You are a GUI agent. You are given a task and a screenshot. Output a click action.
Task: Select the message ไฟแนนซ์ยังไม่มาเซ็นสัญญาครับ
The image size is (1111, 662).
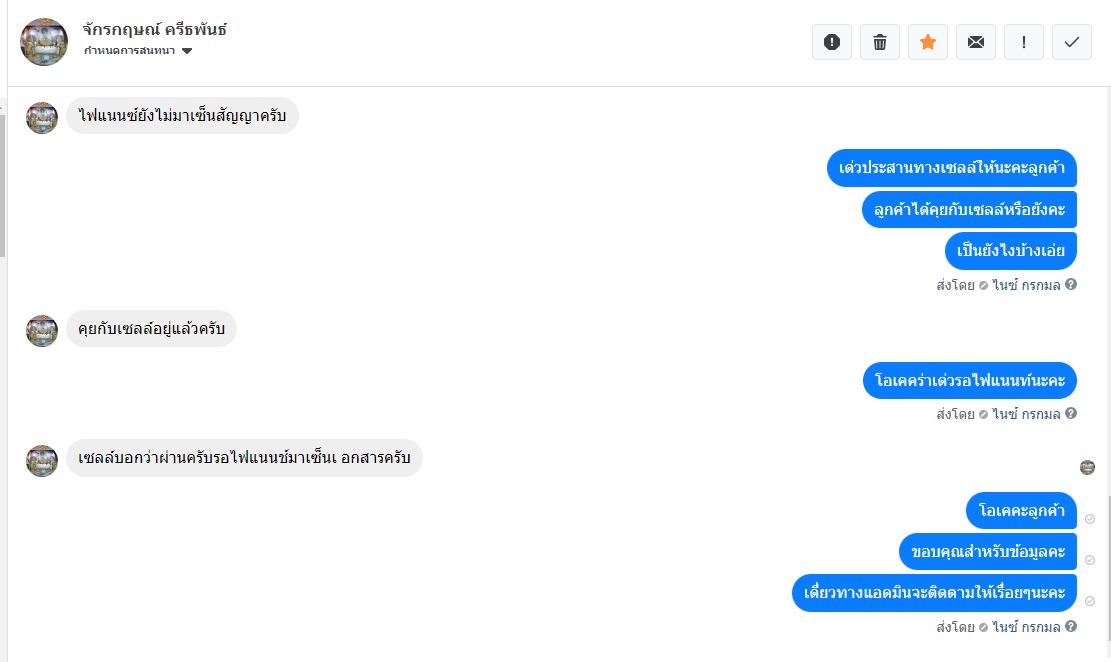[x=182, y=116]
